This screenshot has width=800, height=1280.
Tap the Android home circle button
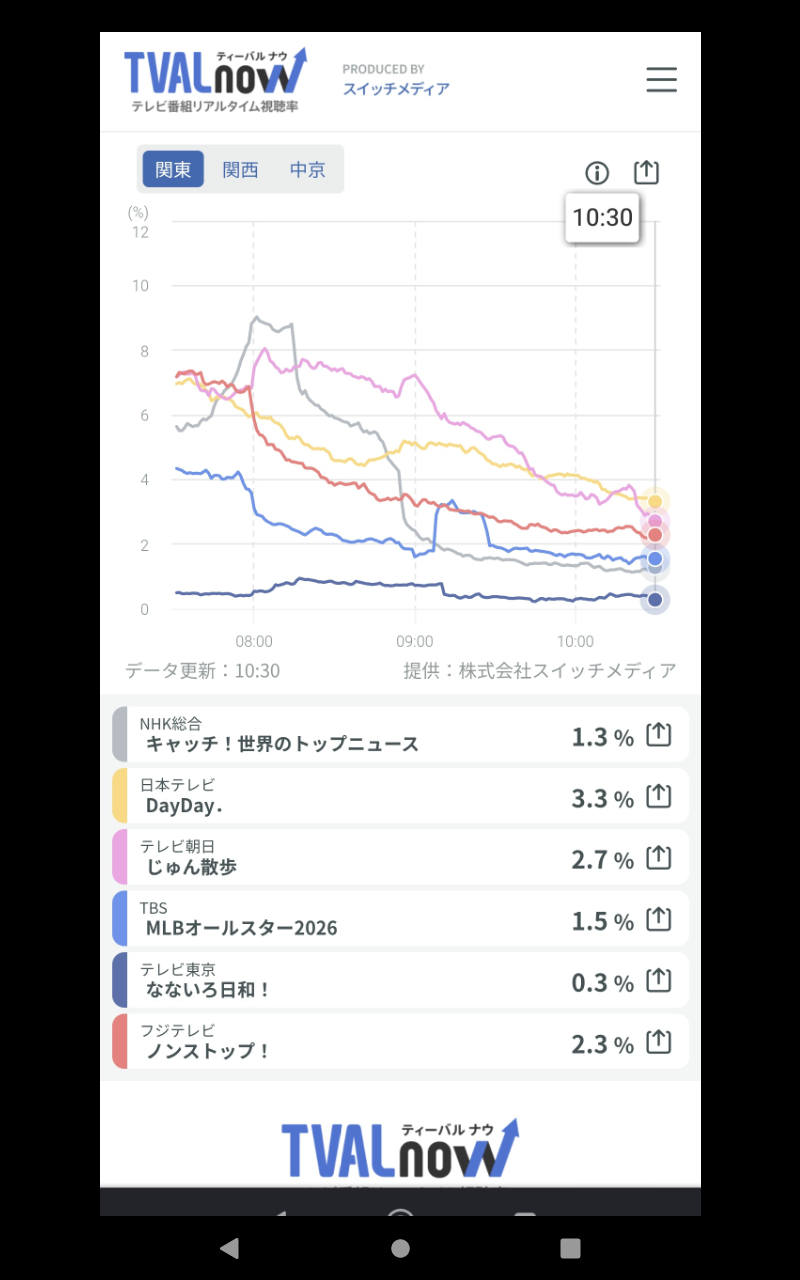point(400,1248)
